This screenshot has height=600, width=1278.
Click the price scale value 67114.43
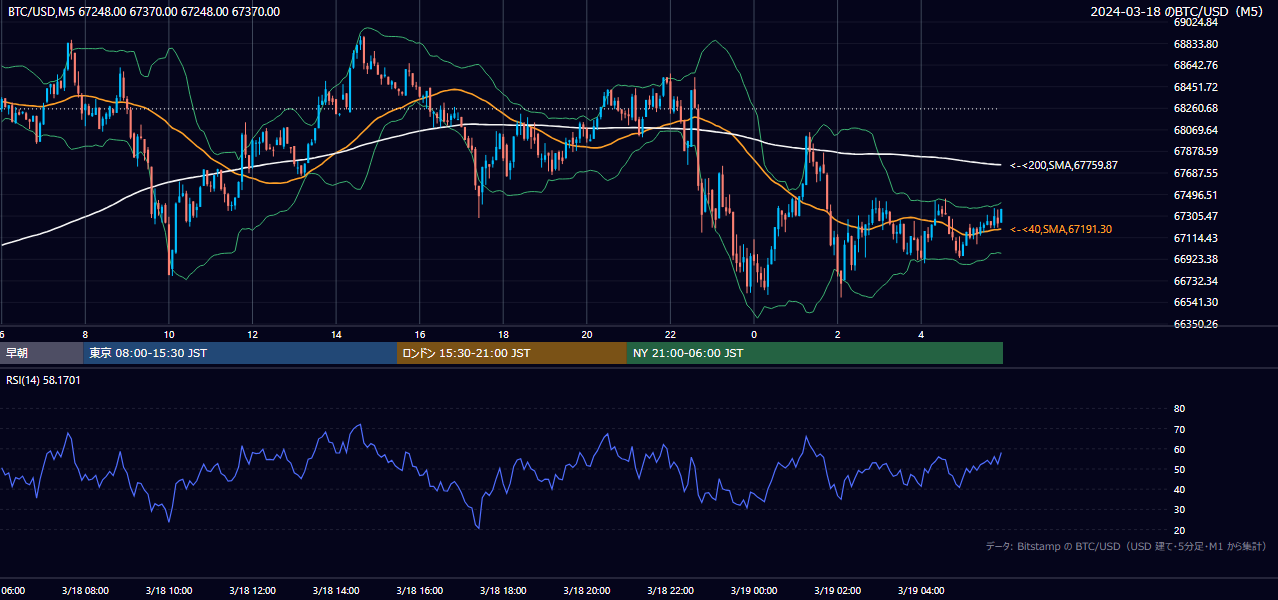[x=1196, y=238]
